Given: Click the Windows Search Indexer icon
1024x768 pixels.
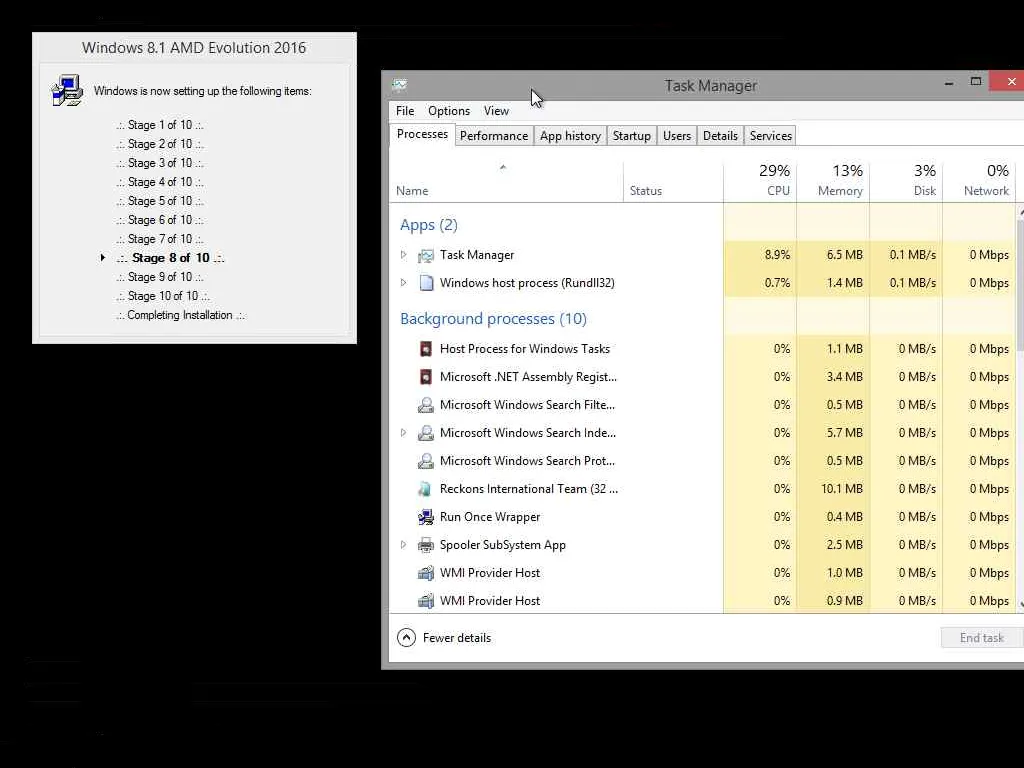Looking at the screenshot, I should [x=426, y=433].
